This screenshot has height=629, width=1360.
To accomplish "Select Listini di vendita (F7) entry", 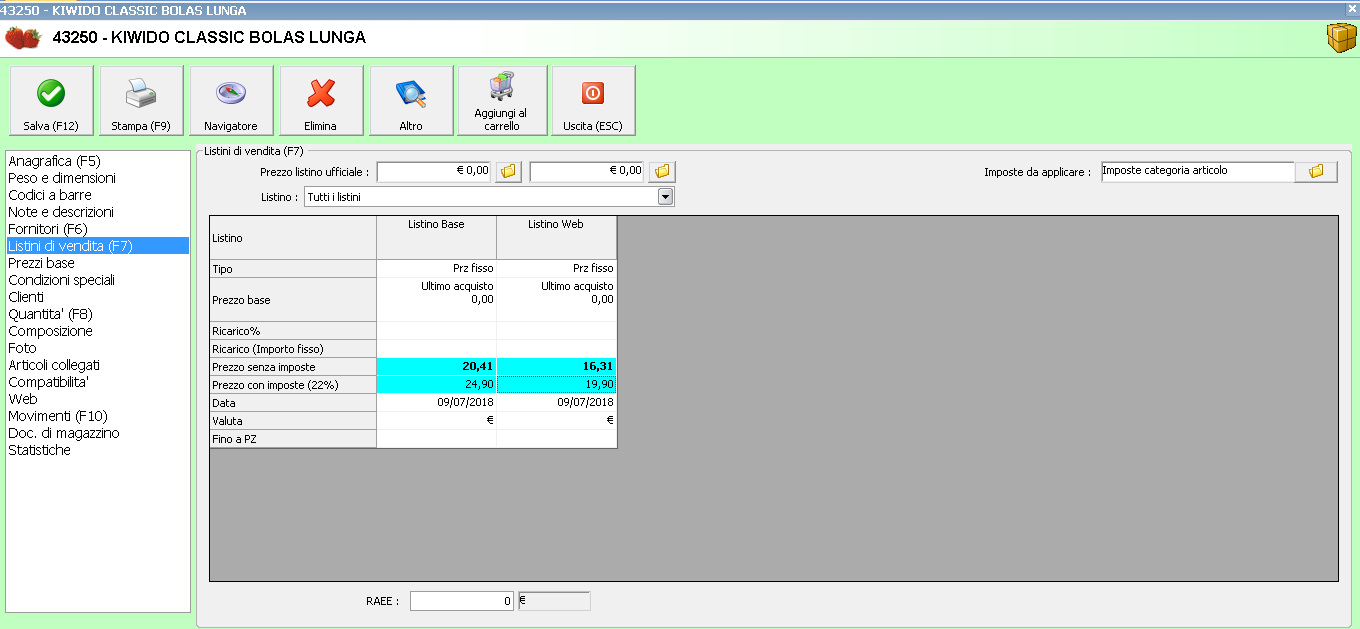I will coord(98,245).
